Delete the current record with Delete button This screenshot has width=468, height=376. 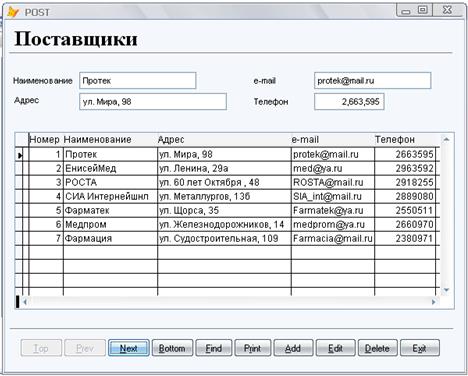(378, 348)
